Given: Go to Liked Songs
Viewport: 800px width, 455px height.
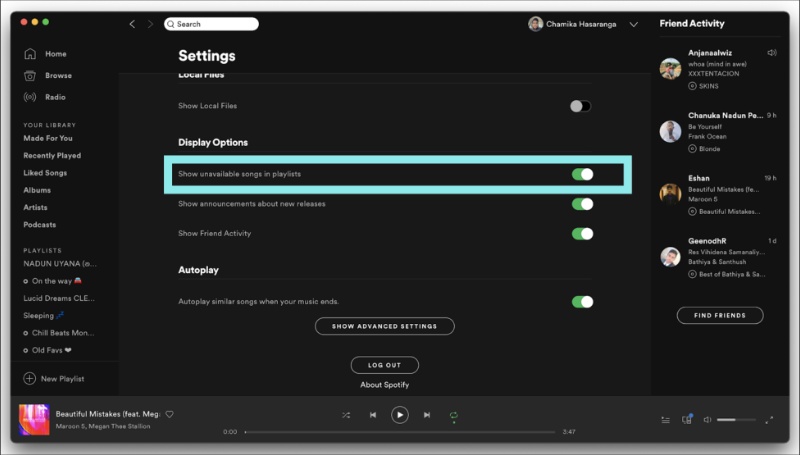Looking at the screenshot, I should [45, 173].
